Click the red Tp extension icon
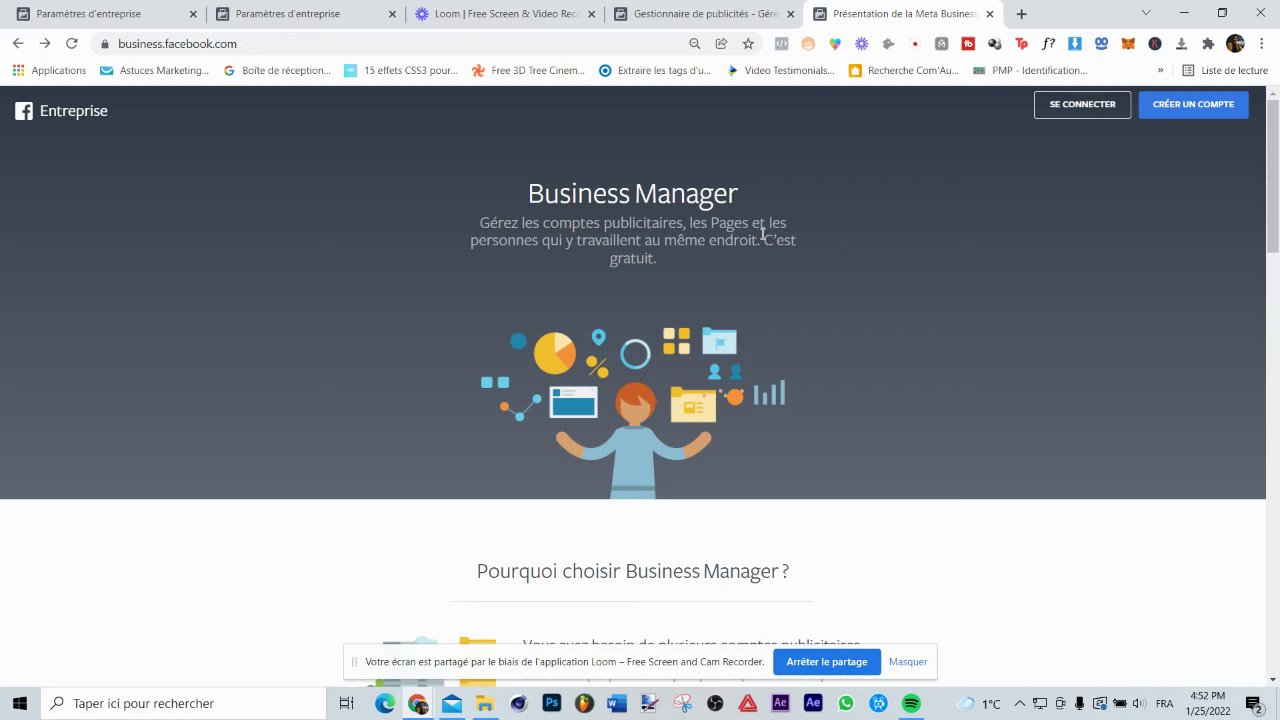 coord(1021,44)
